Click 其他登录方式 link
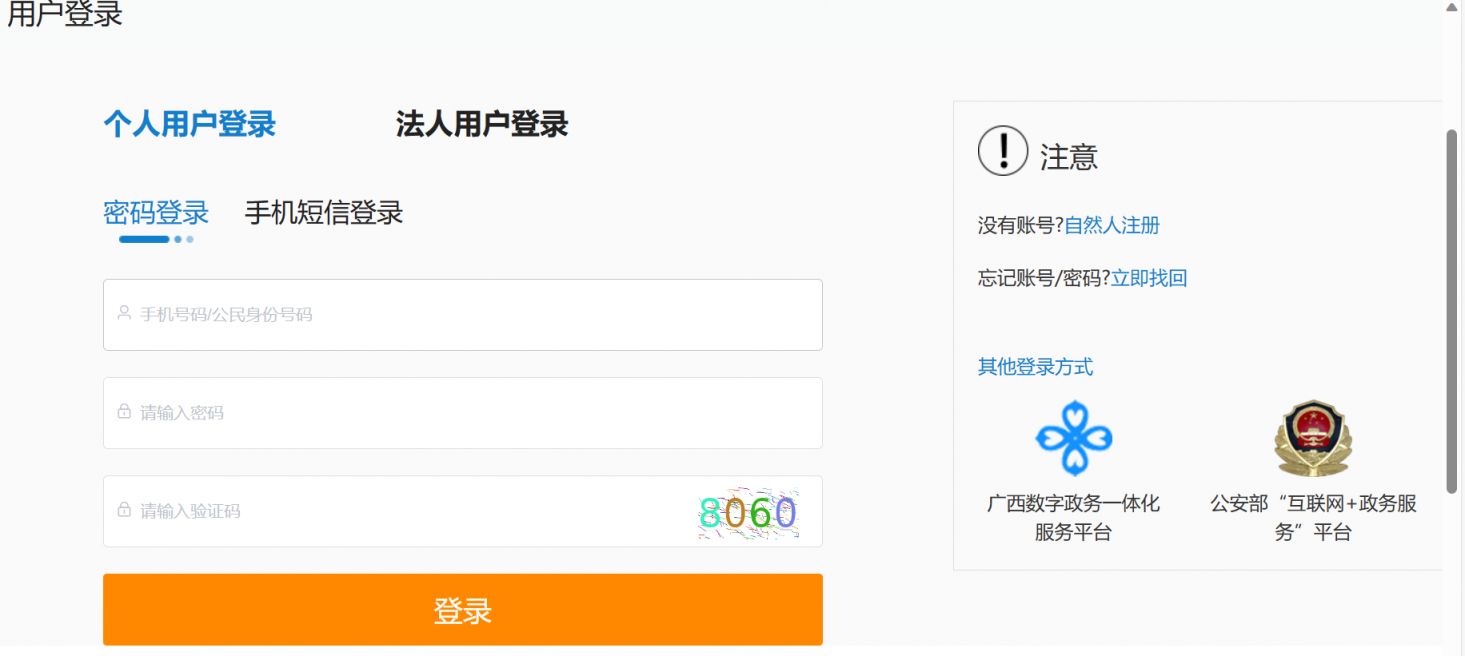Viewport: 1465px width, 656px height. coord(1035,367)
